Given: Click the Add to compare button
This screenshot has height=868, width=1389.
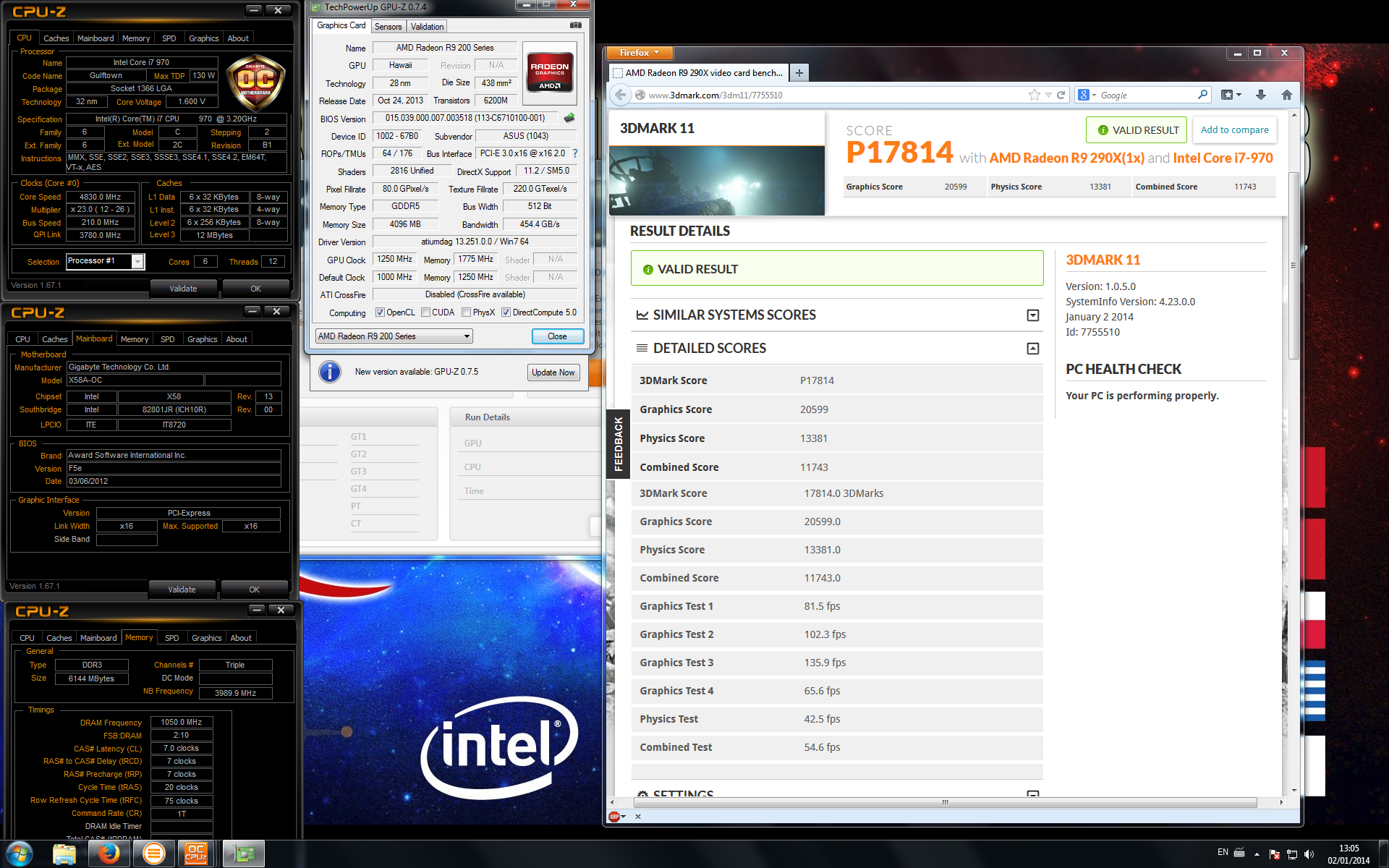Looking at the screenshot, I should click(x=1234, y=130).
